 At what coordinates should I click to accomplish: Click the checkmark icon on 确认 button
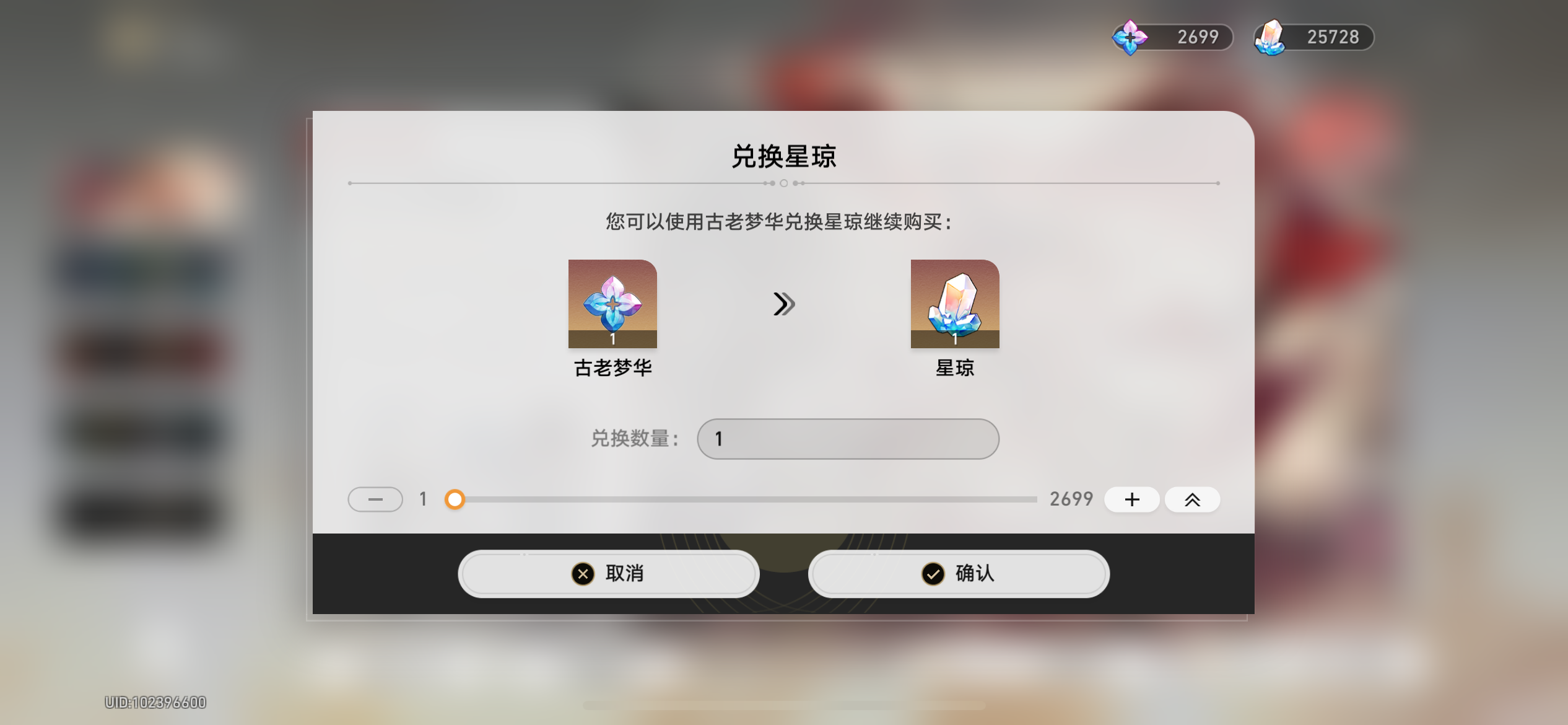[x=933, y=574]
